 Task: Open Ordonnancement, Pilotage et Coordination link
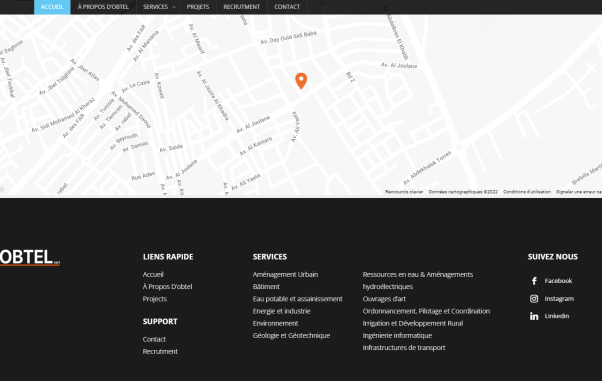(x=426, y=311)
